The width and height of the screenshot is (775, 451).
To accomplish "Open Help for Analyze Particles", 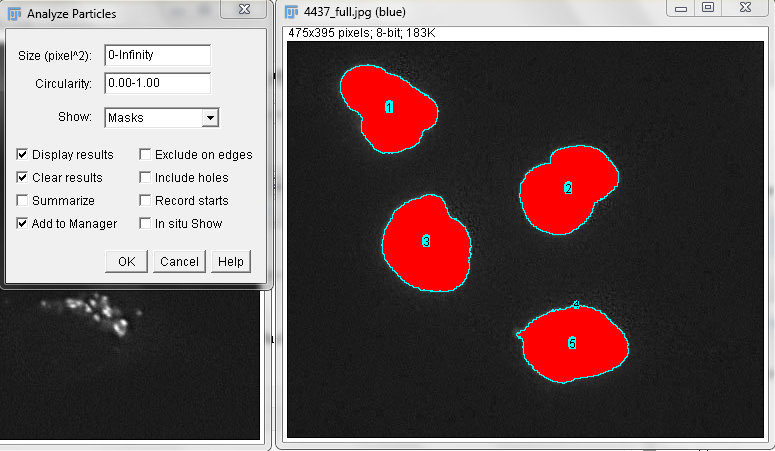I will tap(231, 261).
